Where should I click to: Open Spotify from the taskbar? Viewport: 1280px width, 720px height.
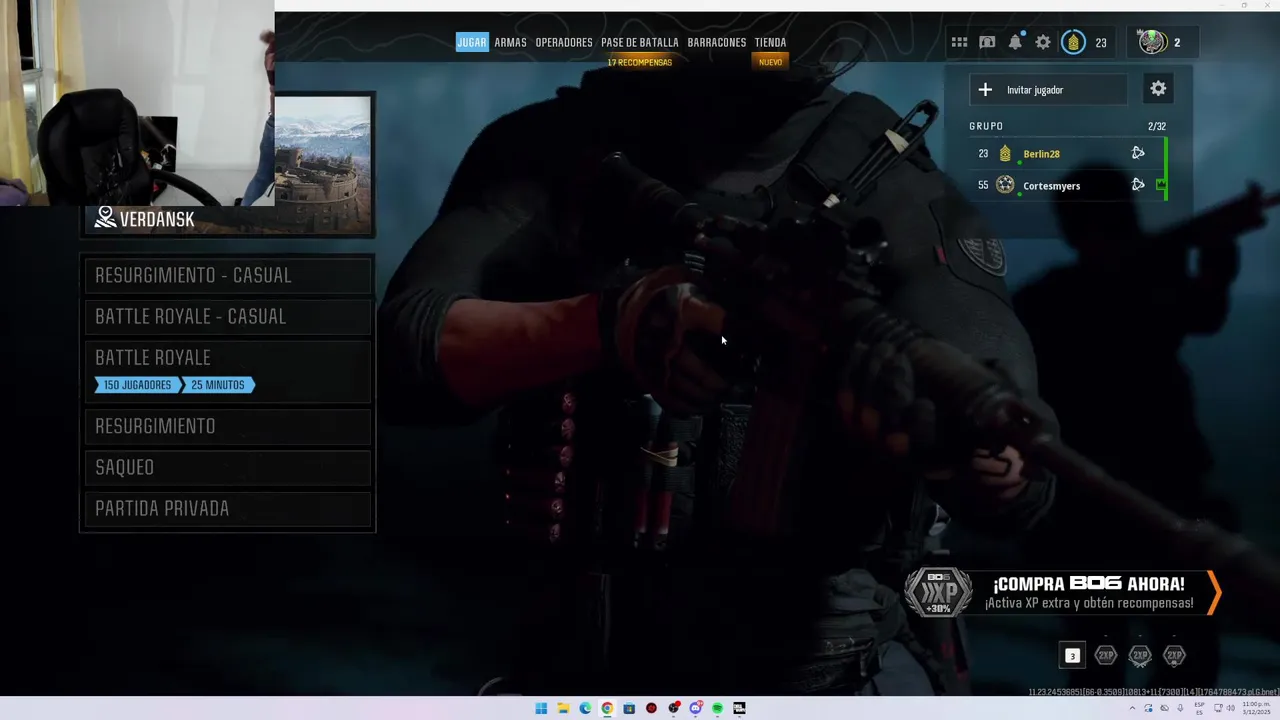pos(717,708)
